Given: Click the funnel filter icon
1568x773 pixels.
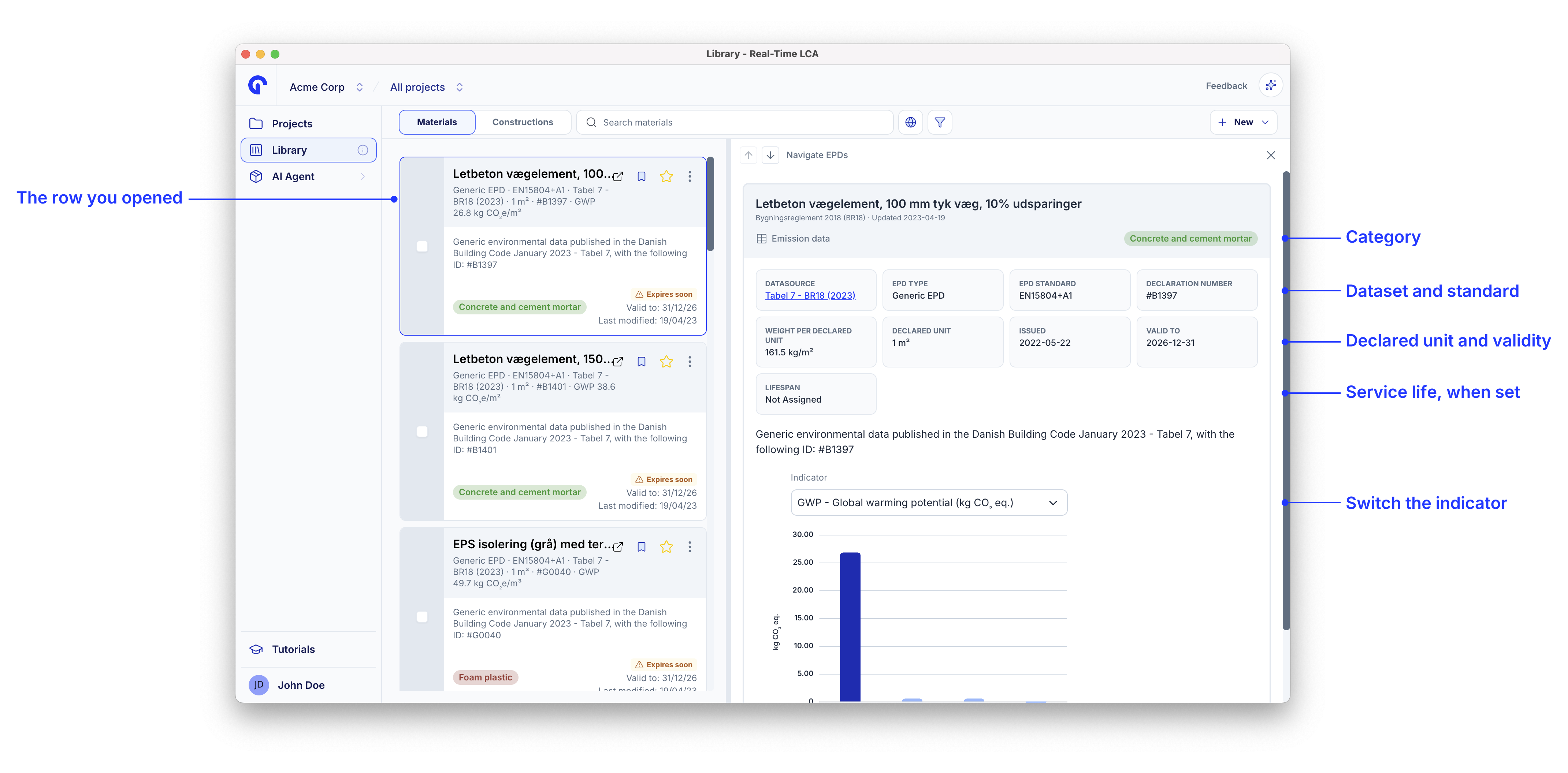Looking at the screenshot, I should (x=939, y=122).
